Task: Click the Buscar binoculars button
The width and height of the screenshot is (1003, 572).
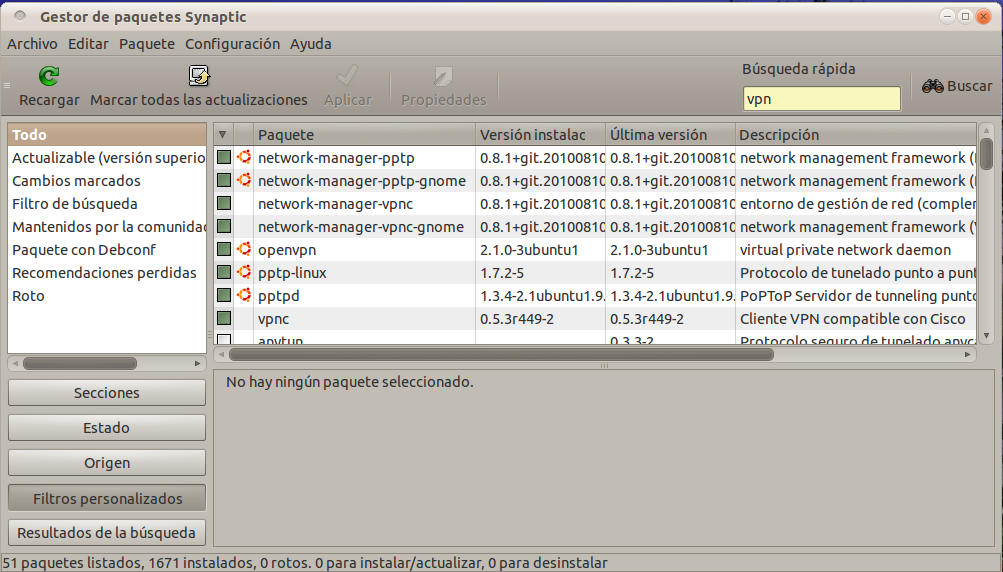Action: click(957, 86)
